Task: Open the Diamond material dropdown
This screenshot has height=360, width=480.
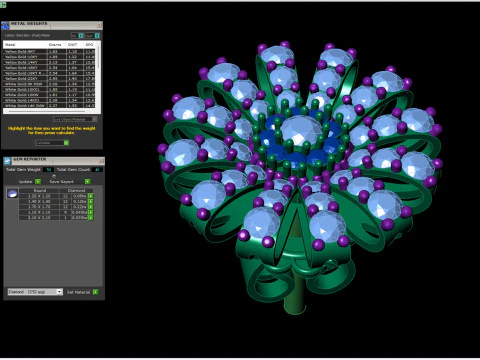Action: pos(35,292)
